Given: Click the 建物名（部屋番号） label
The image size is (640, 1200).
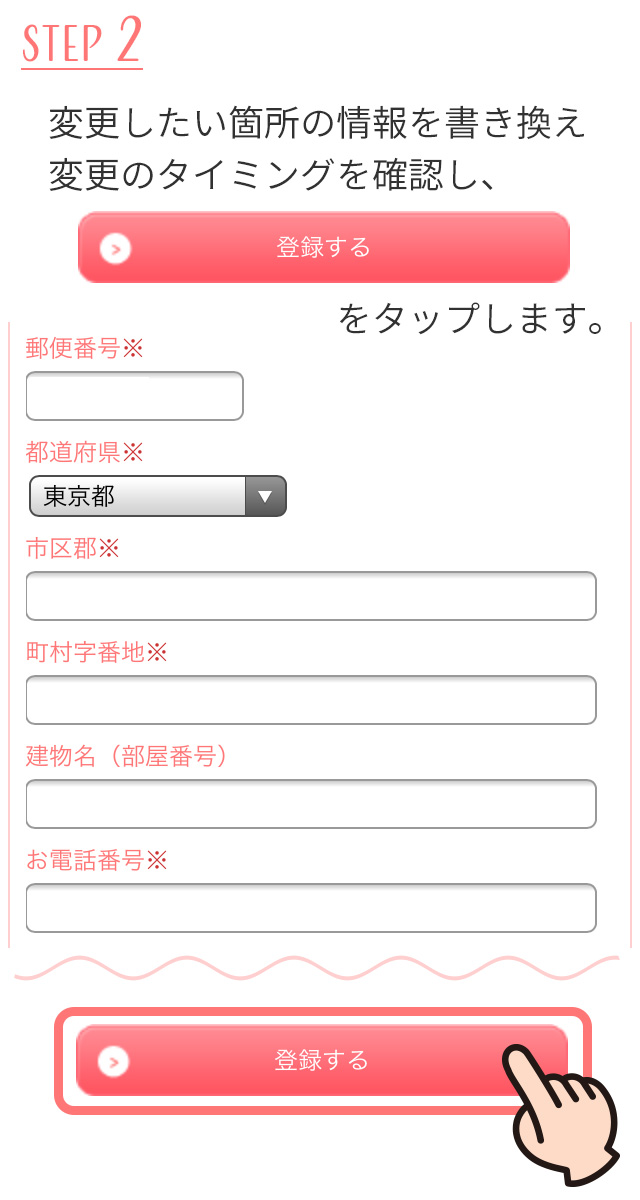Looking at the screenshot, I should [x=127, y=756].
